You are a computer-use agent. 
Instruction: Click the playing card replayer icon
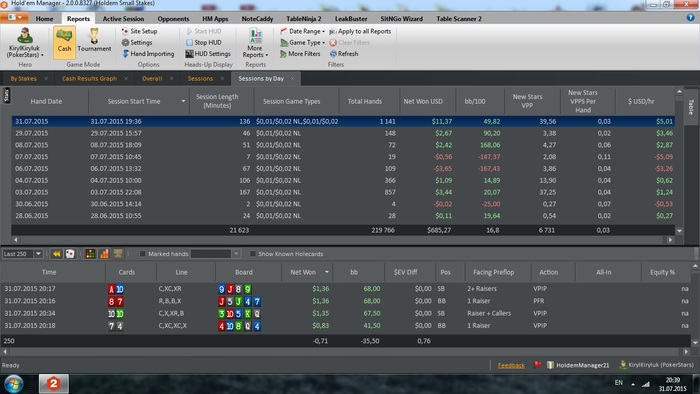tap(70, 254)
